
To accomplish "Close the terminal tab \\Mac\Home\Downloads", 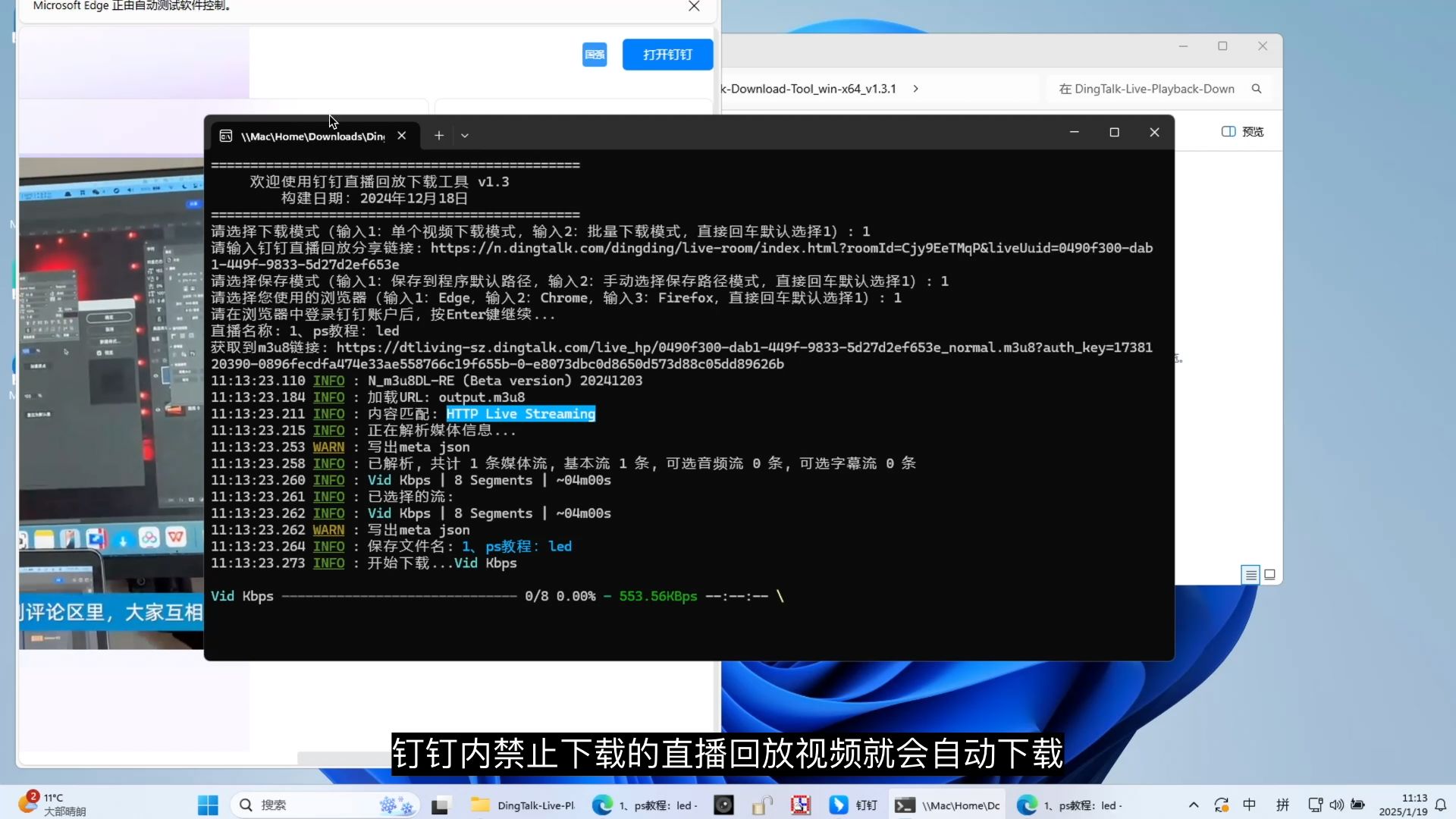I will (x=402, y=136).
